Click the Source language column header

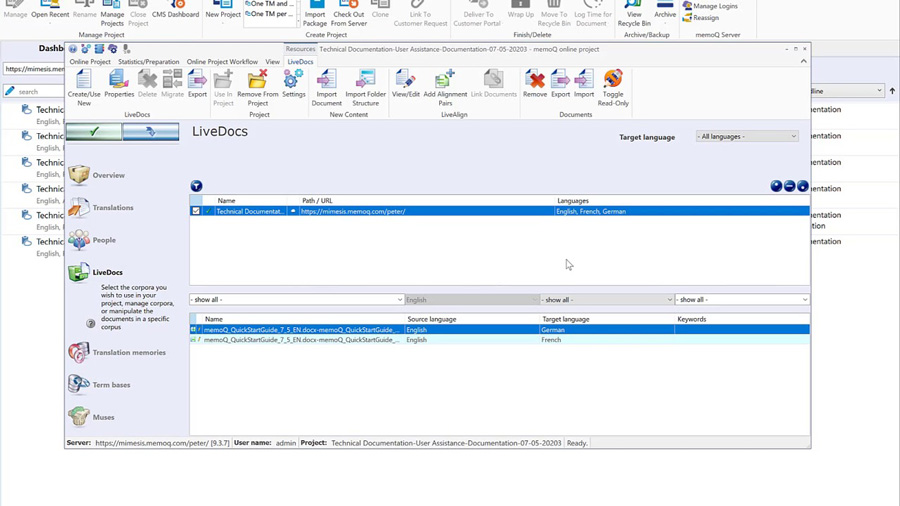click(x=432, y=319)
